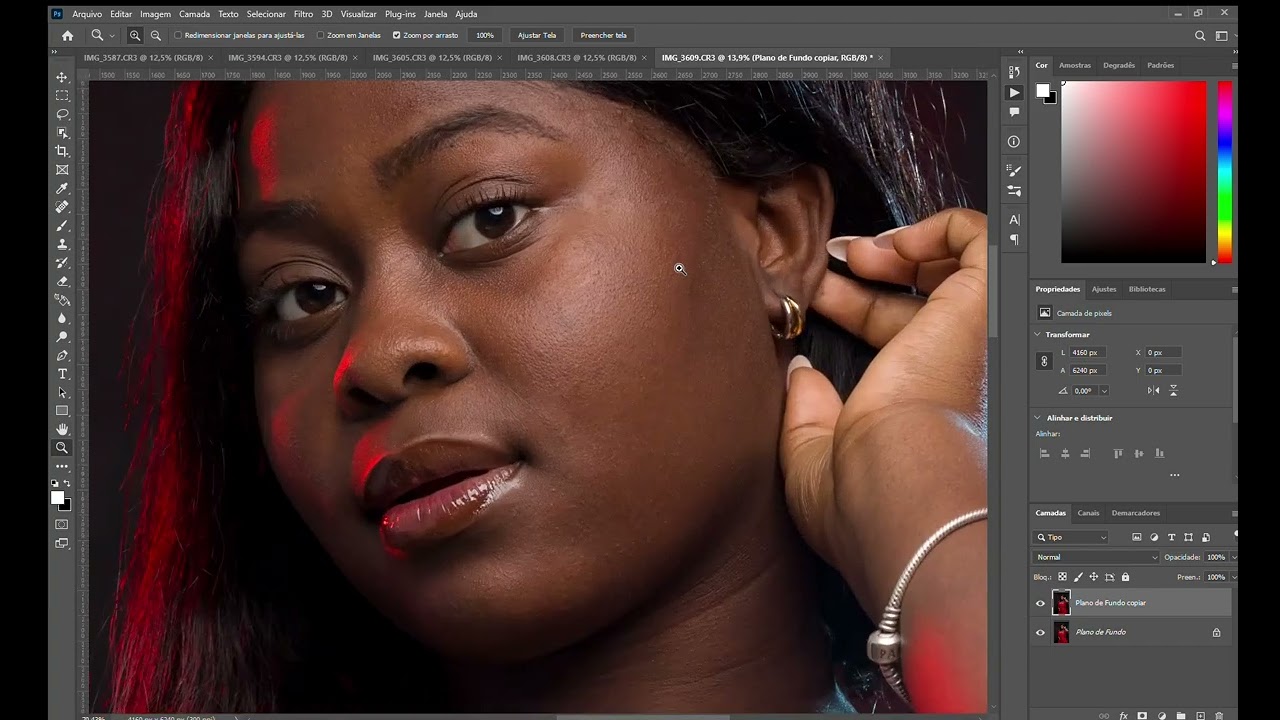Flip horizontally in Transformar section
The image size is (1280, 720).
[x=1154, y=390]
